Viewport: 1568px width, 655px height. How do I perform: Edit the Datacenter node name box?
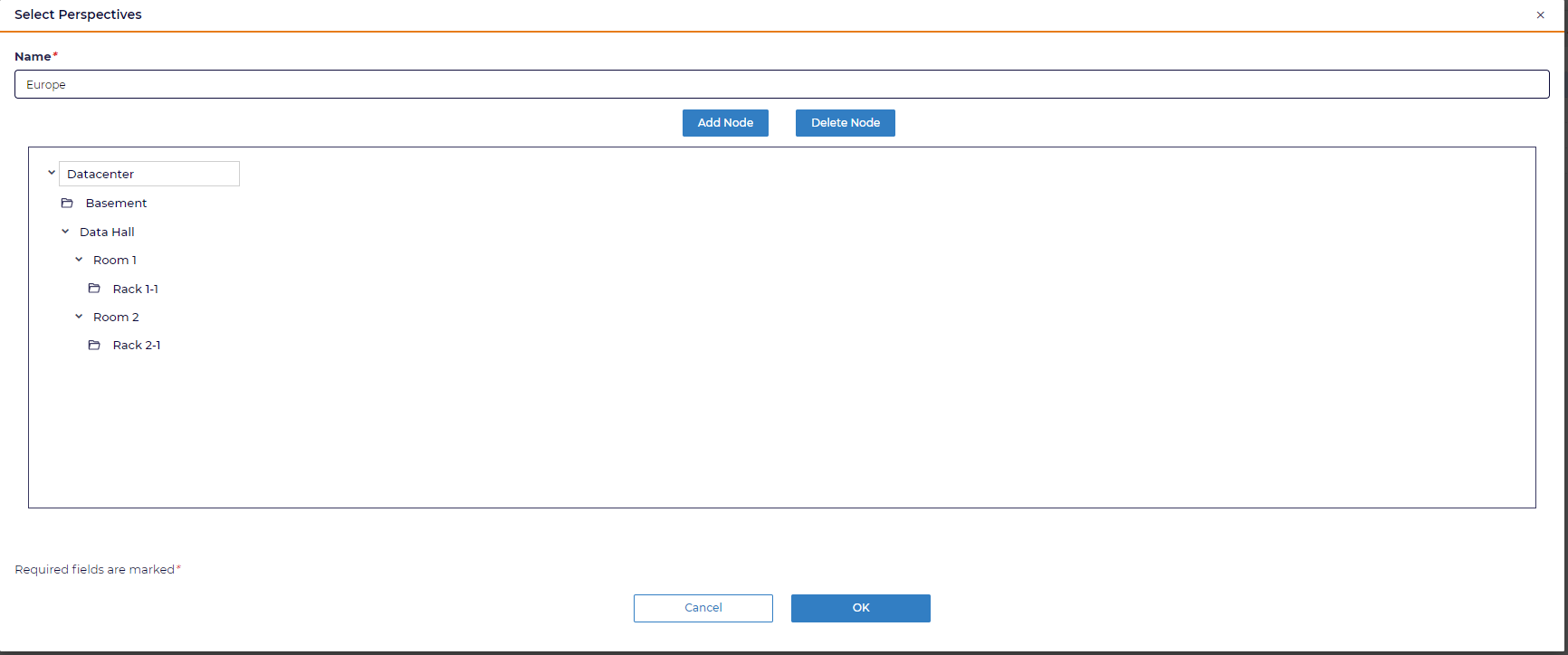tap(149, 174)
